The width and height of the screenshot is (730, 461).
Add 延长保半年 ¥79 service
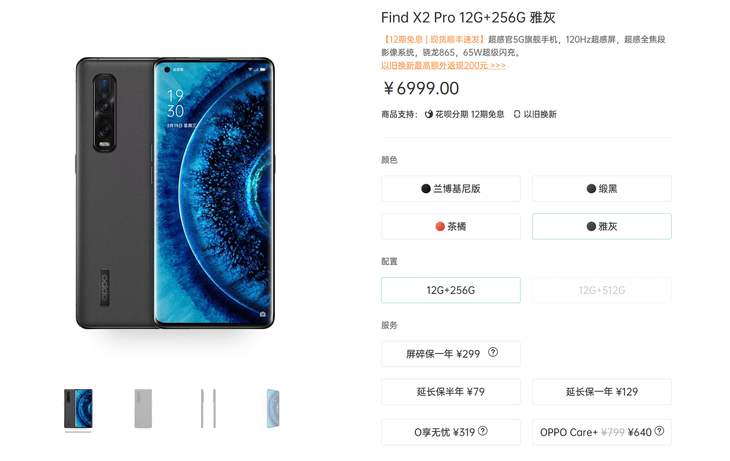click(451, 392)
